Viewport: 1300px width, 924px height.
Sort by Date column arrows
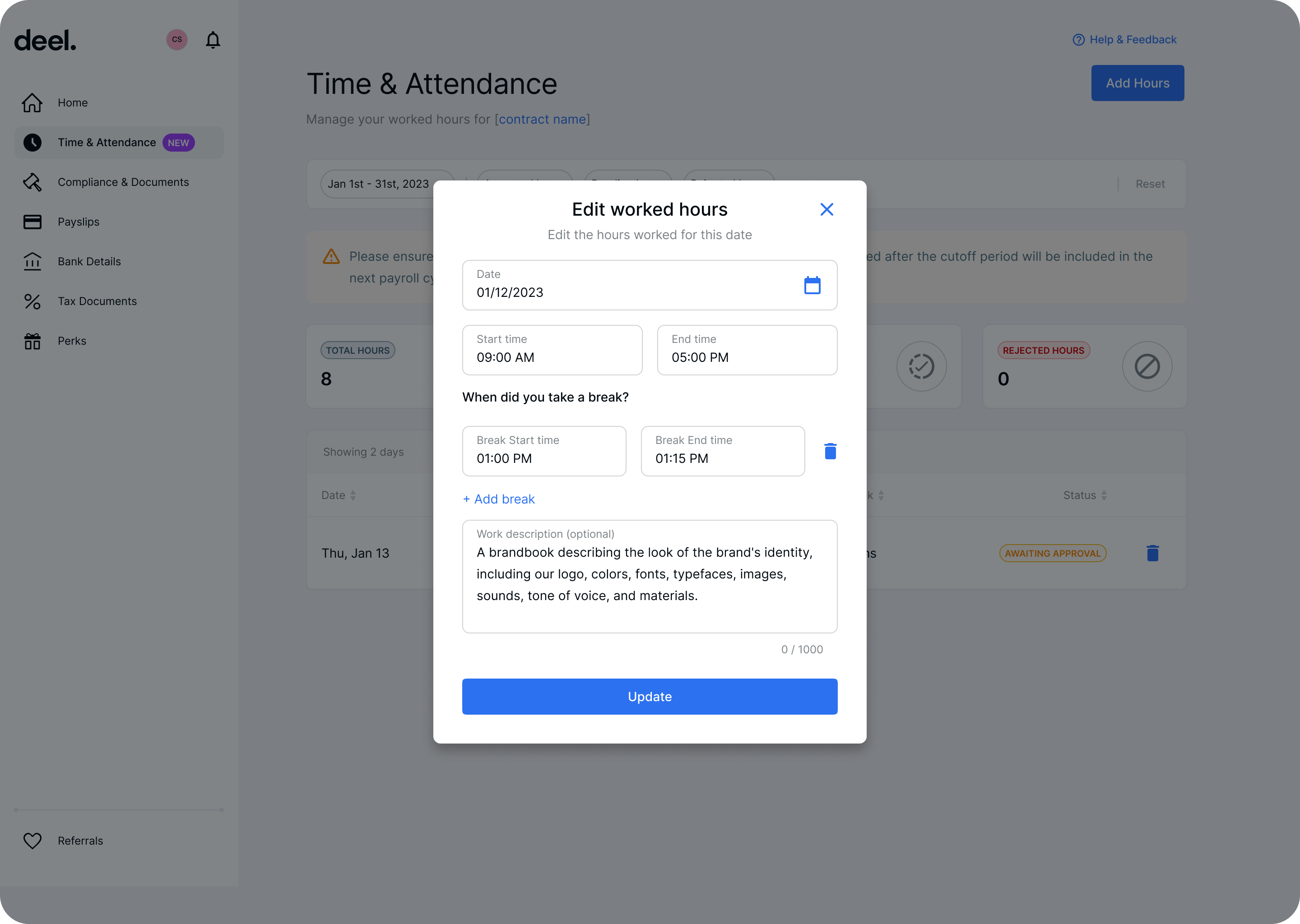point(353,495)
